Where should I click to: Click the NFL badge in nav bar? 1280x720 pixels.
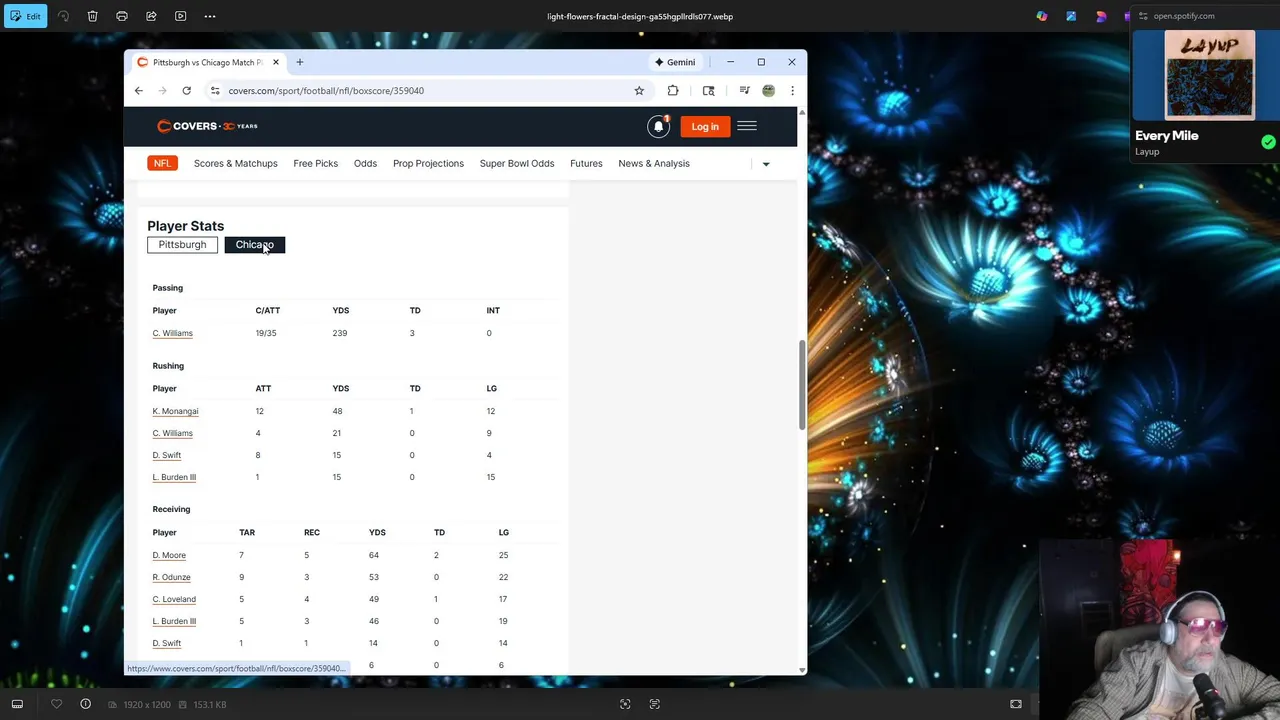coord(162,163)
